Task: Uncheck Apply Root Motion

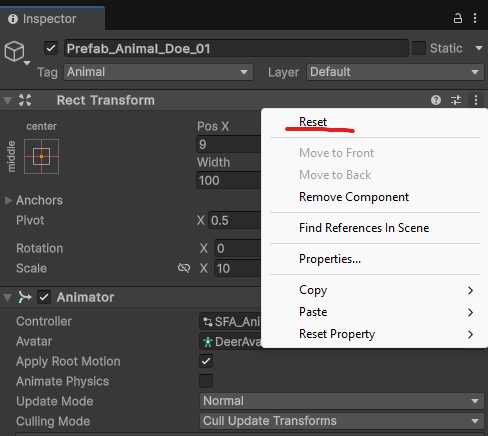Action: point(206,361)
